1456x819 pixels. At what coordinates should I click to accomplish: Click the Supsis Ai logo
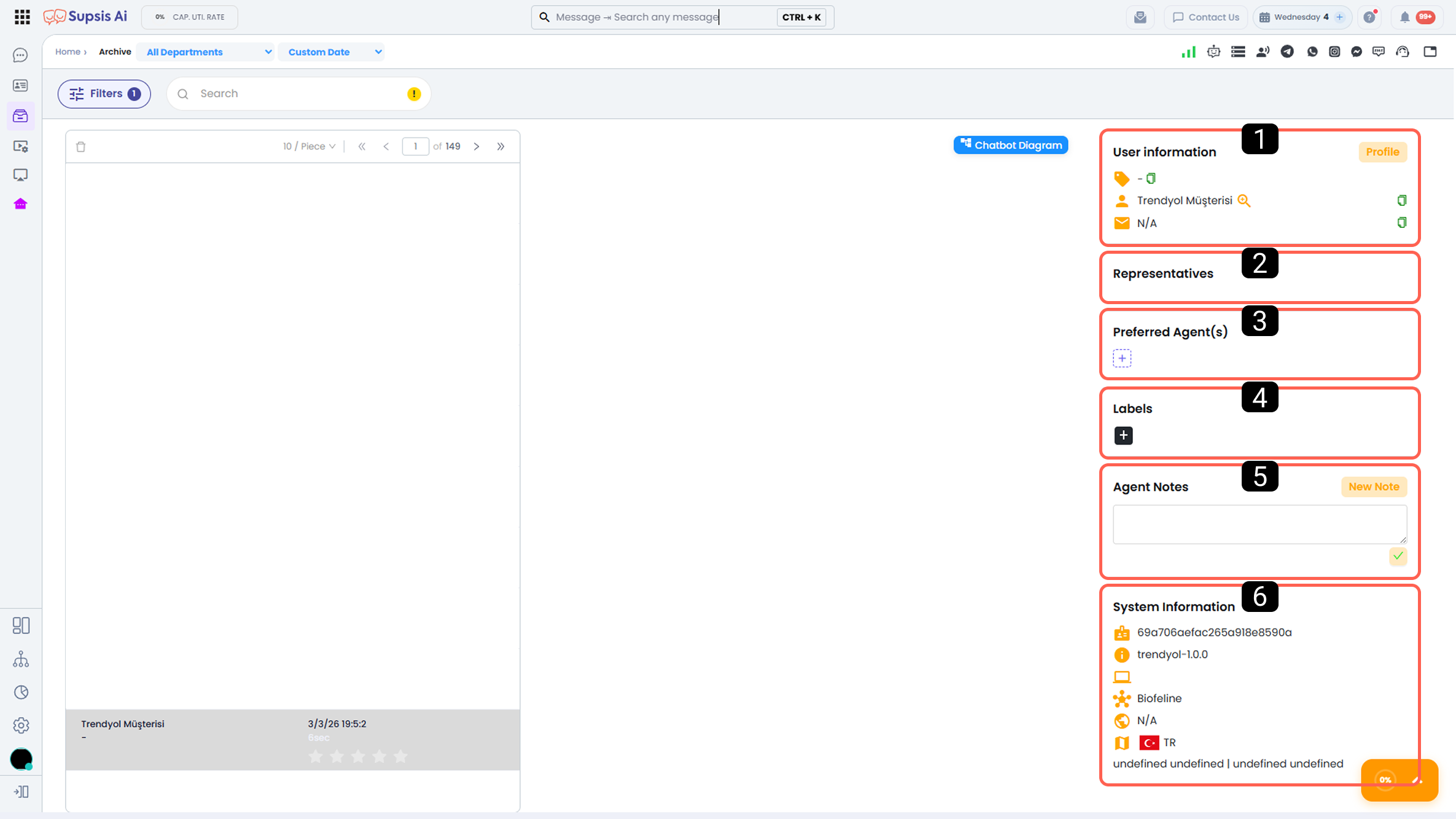tap(85, 17)
